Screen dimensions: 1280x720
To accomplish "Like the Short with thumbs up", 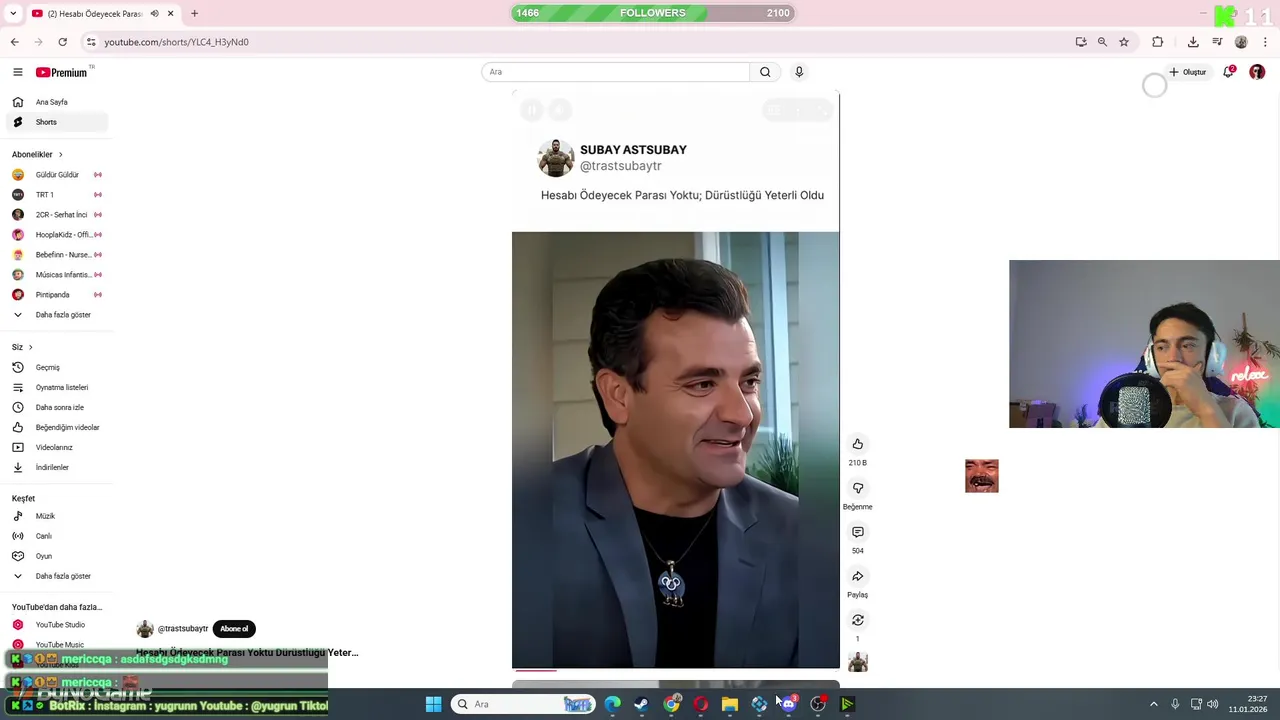I will click(x=857, y=444).
